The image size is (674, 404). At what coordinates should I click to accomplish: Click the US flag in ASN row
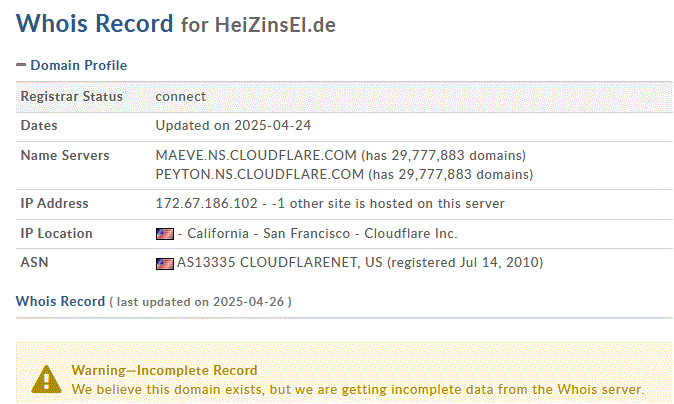point(165,263)
